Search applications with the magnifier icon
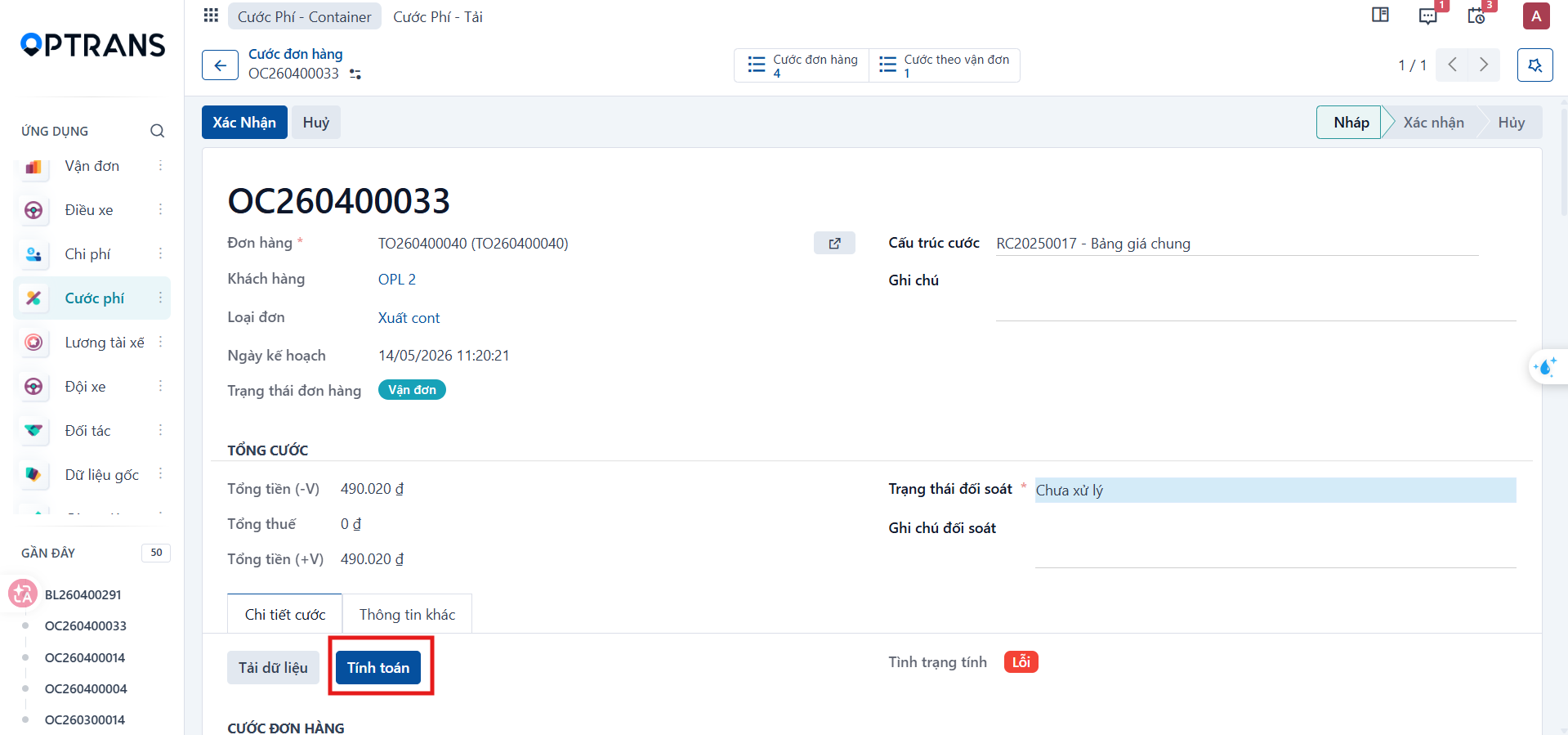Viewport: 1568px width, 735px height. tap(157, 131)
